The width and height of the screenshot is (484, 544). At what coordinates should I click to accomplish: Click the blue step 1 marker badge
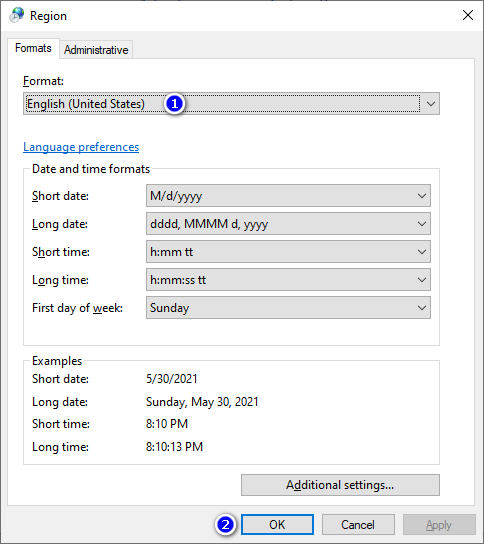(175, 103)
